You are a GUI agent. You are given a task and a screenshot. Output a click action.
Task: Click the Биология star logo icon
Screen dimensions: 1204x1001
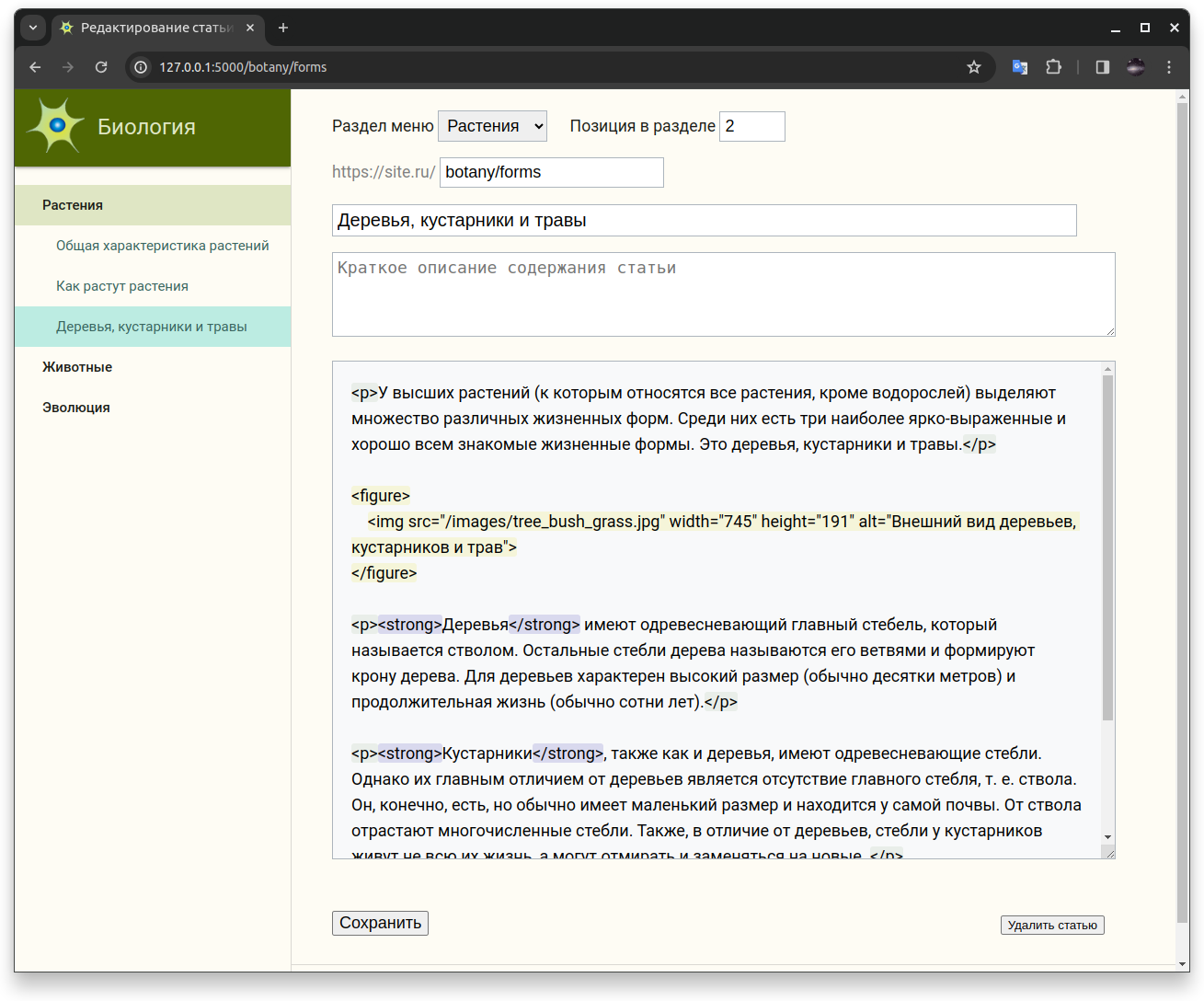point(56,125)
